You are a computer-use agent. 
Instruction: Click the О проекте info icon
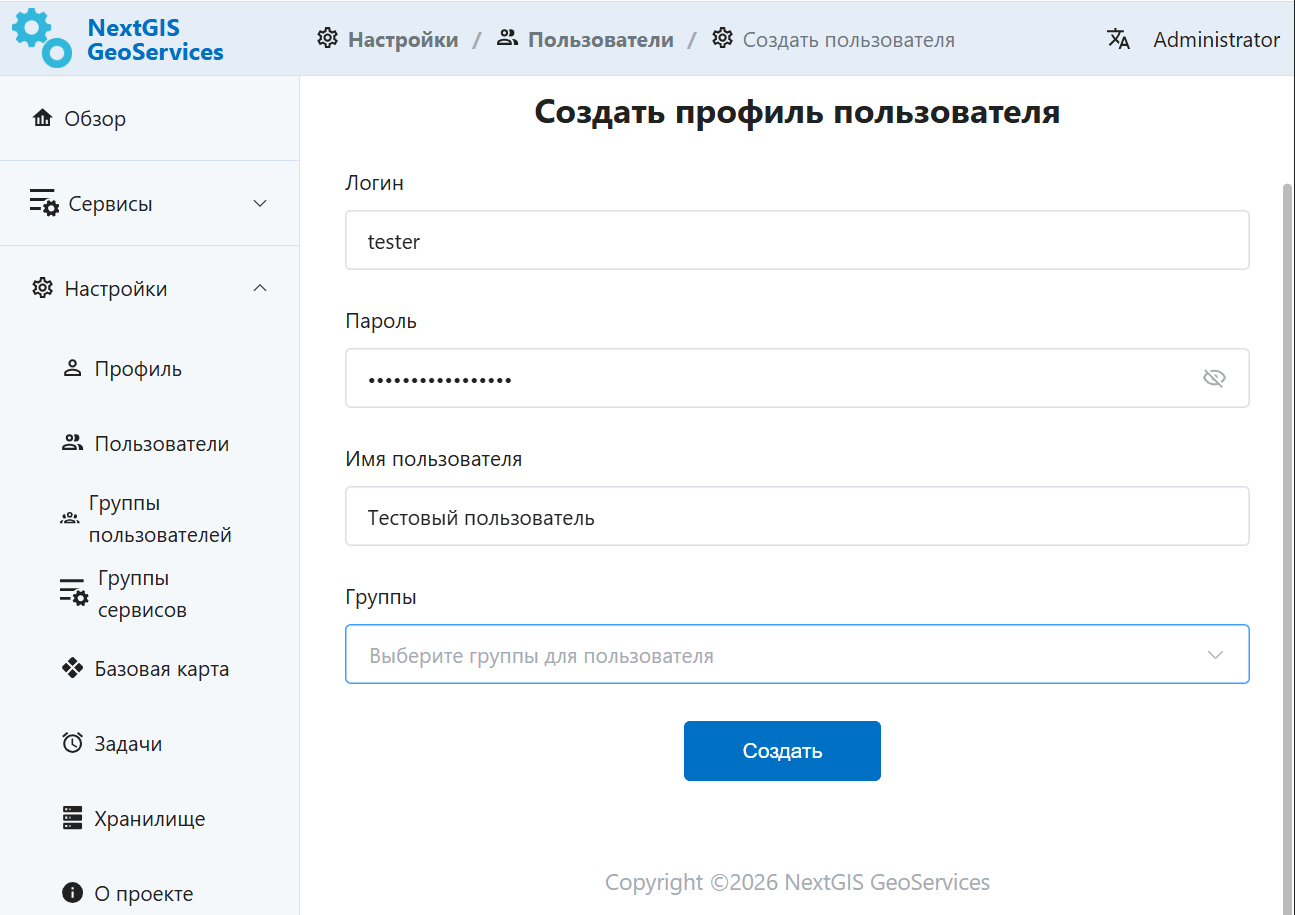coord(72,893)
